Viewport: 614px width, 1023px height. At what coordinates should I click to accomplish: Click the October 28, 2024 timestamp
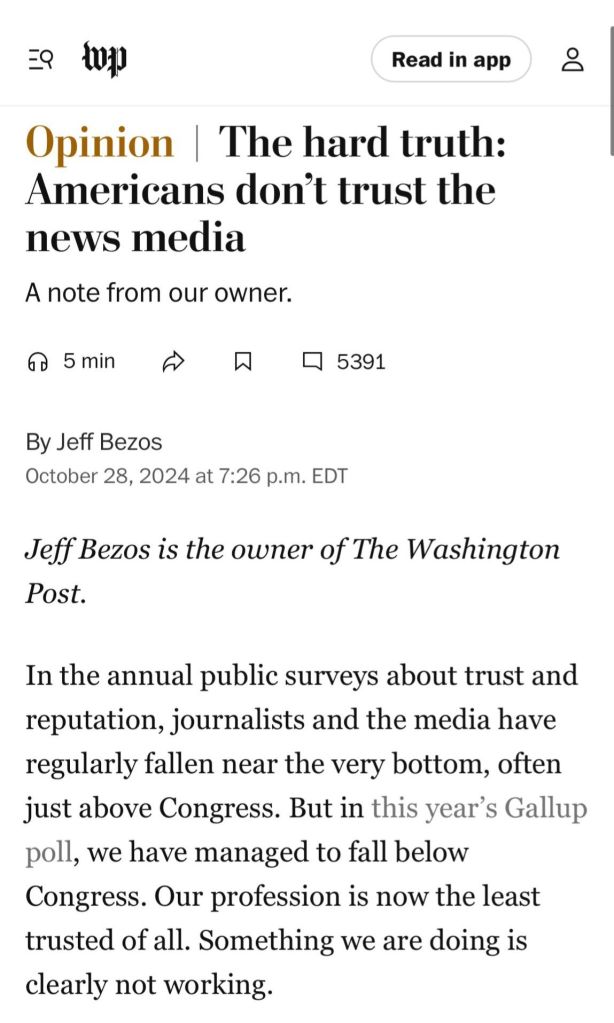coord(186,476)
